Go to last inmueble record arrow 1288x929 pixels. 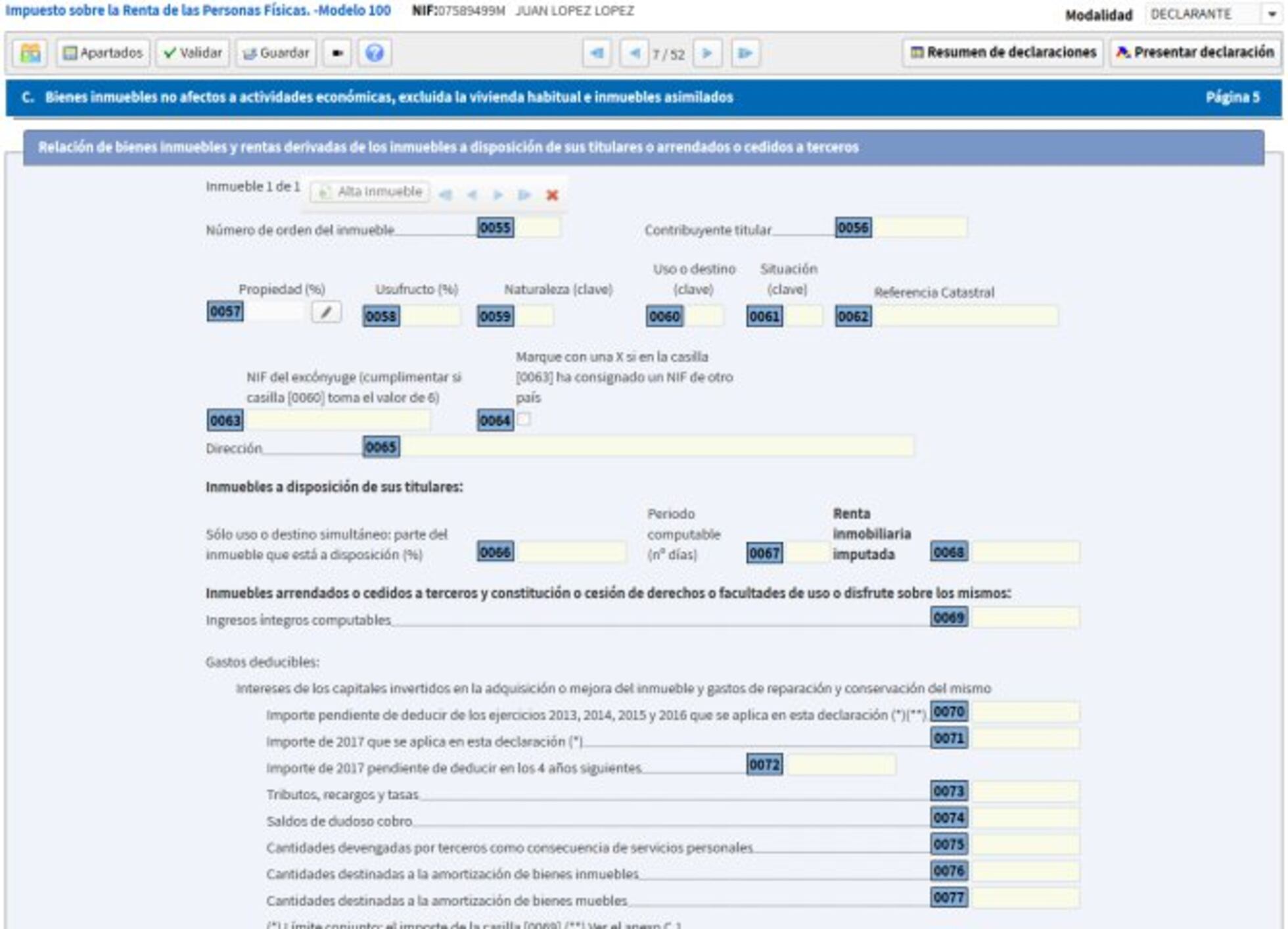point(524,195)
